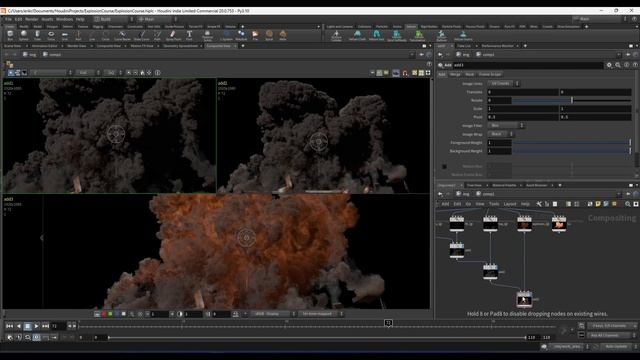Select the final add node thumbnail
Viewport: 640px width, 360px height.
(x=524, y=300)
